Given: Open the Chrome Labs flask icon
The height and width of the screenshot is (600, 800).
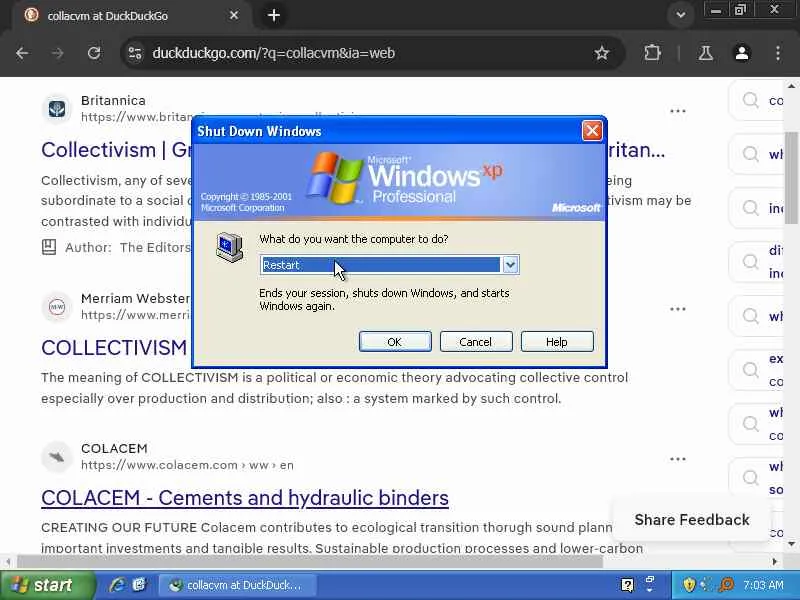Looking at the screenshot, I should [706, 53].
